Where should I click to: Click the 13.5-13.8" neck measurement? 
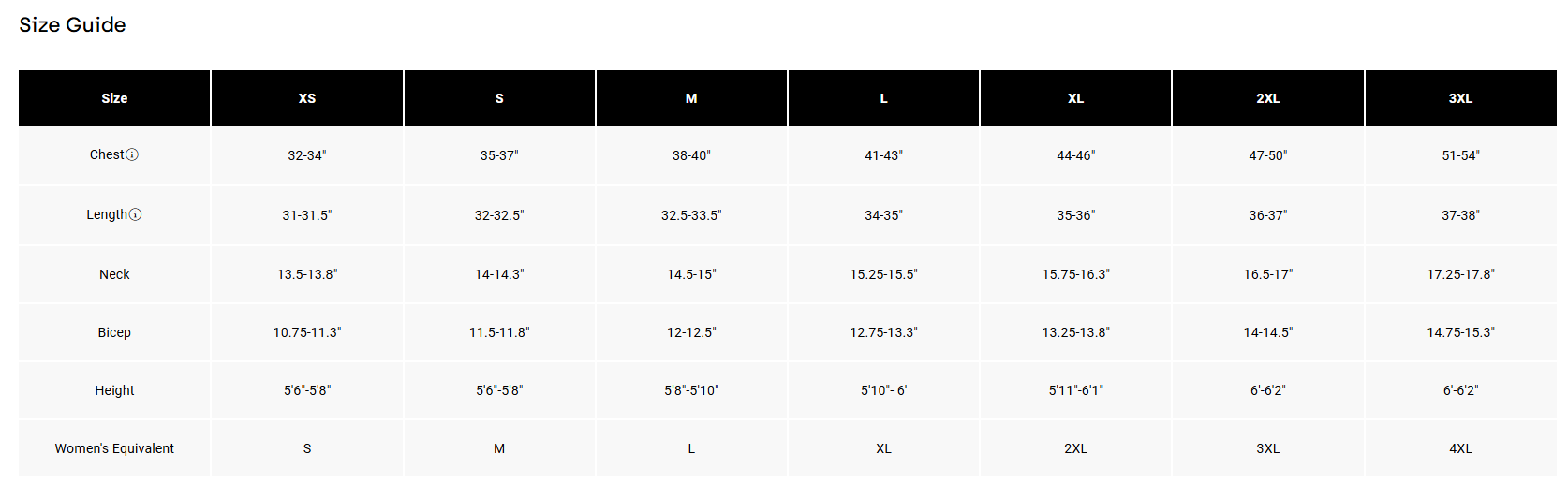(307, 274)
